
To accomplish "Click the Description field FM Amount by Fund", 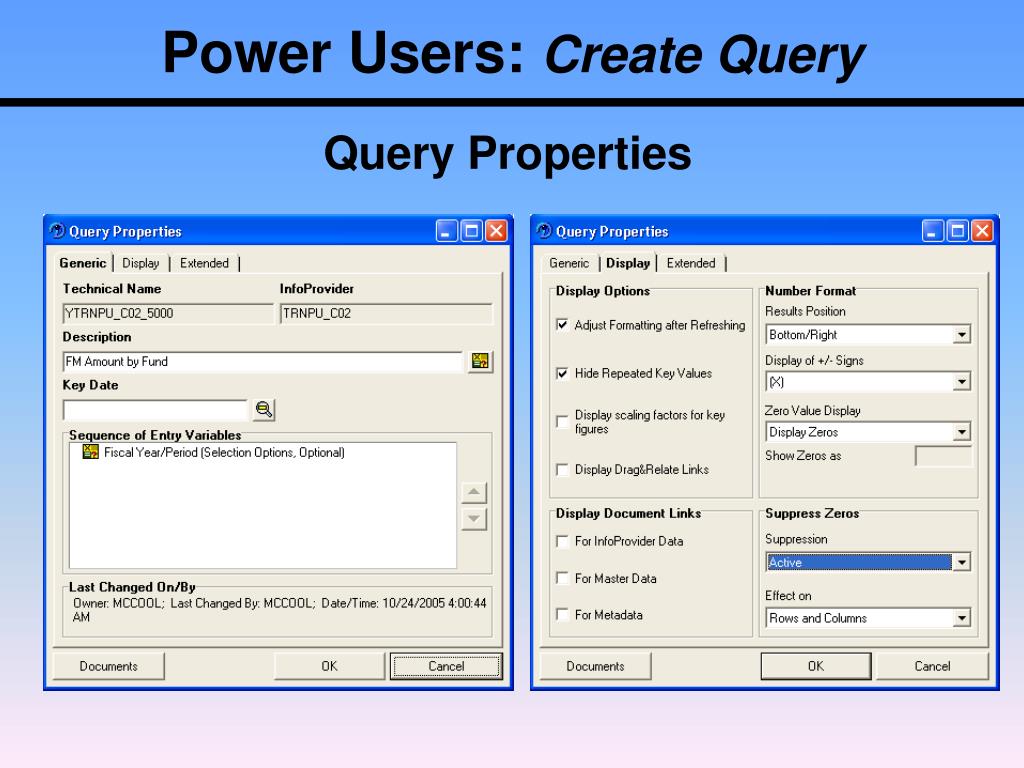I will [263, 361].
